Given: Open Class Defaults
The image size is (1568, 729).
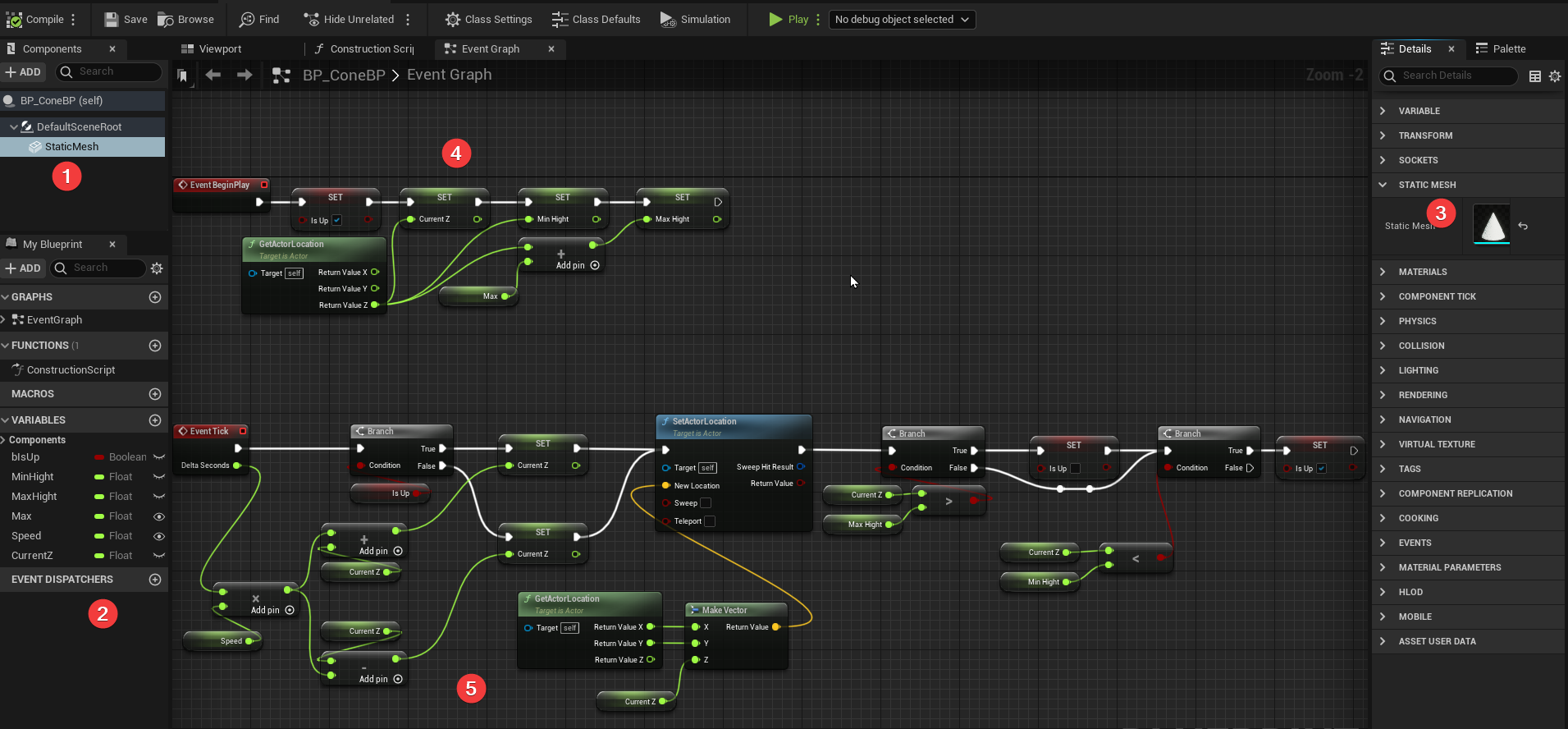Looking at the screenshot, I should click(596, 19).
